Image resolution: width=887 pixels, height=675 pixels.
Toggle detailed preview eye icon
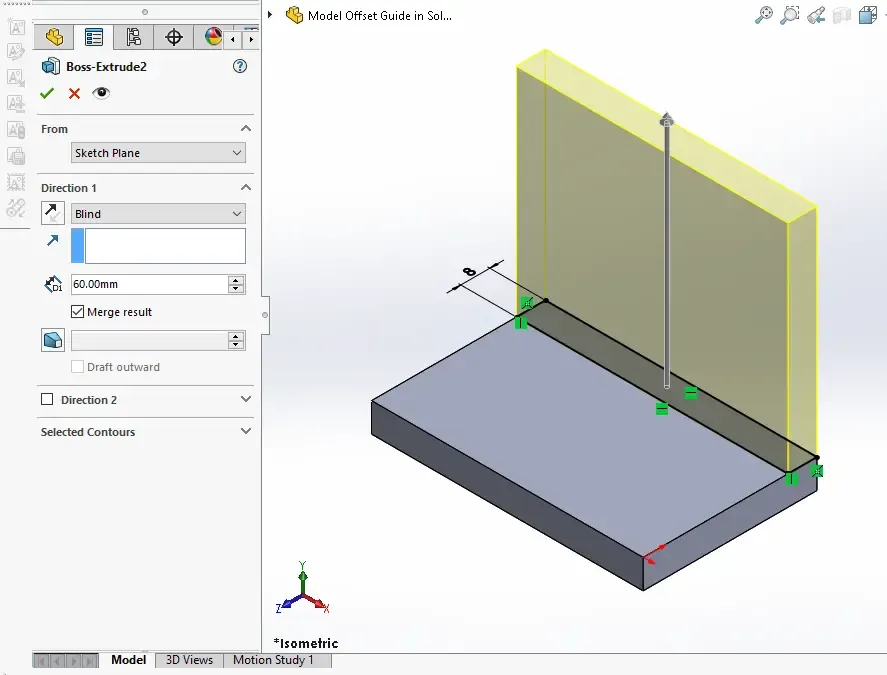[x=101, y=93]
